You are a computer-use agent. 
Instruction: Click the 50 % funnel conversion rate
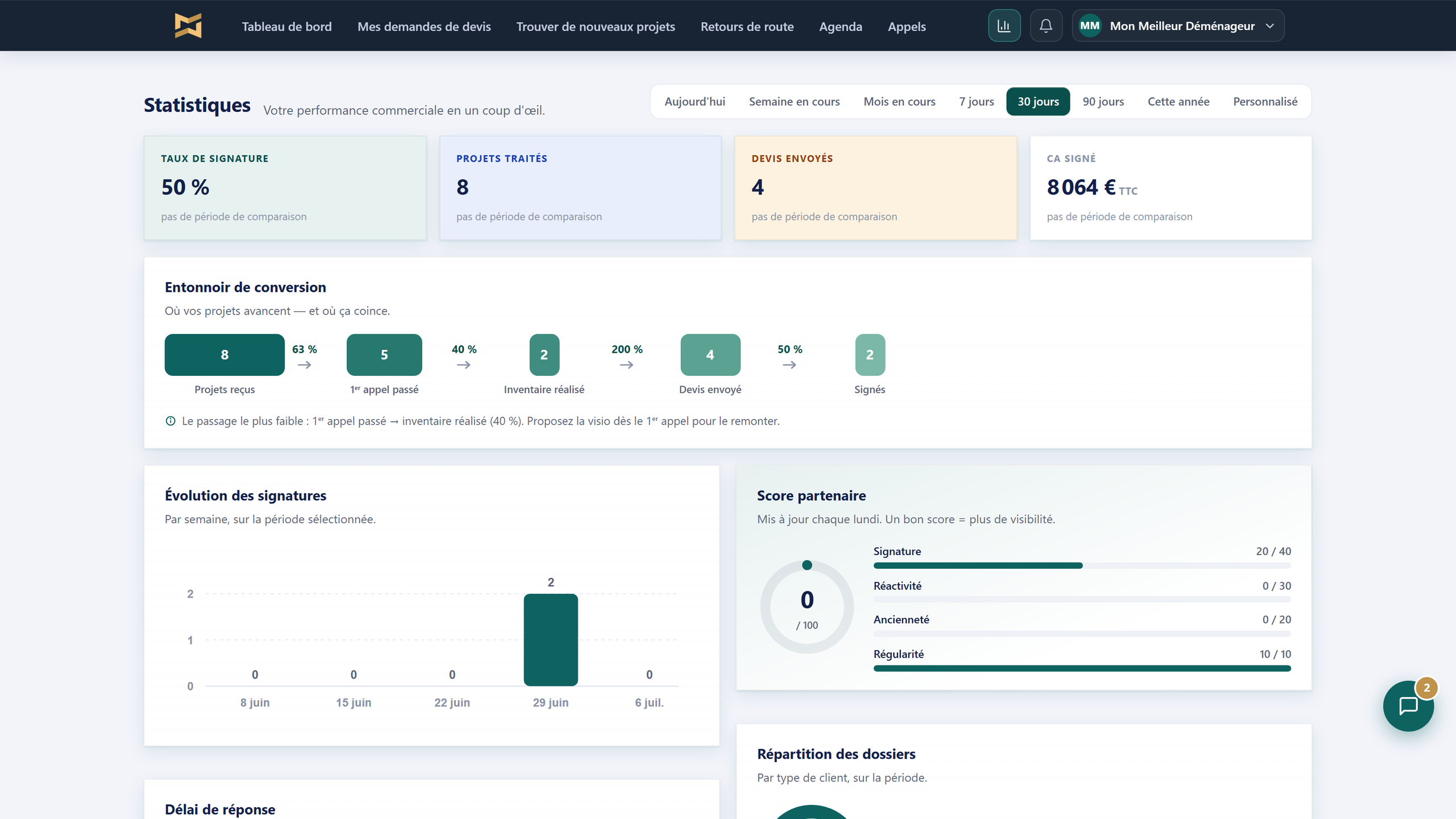pyautogui.click(x=789, y=349)
